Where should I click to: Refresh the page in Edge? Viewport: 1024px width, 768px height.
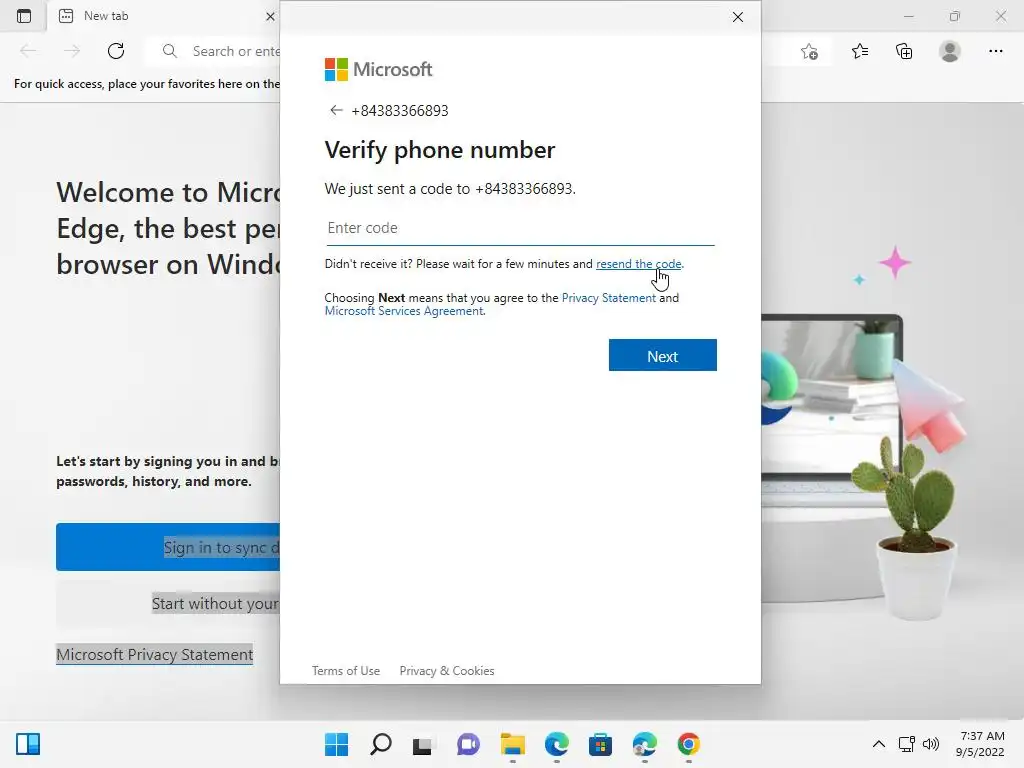116,51
